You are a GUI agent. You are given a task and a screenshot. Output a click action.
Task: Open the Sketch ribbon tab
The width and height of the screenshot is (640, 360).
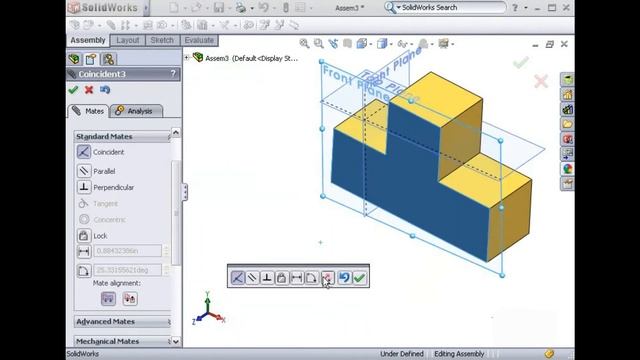(x=162, y=40)
